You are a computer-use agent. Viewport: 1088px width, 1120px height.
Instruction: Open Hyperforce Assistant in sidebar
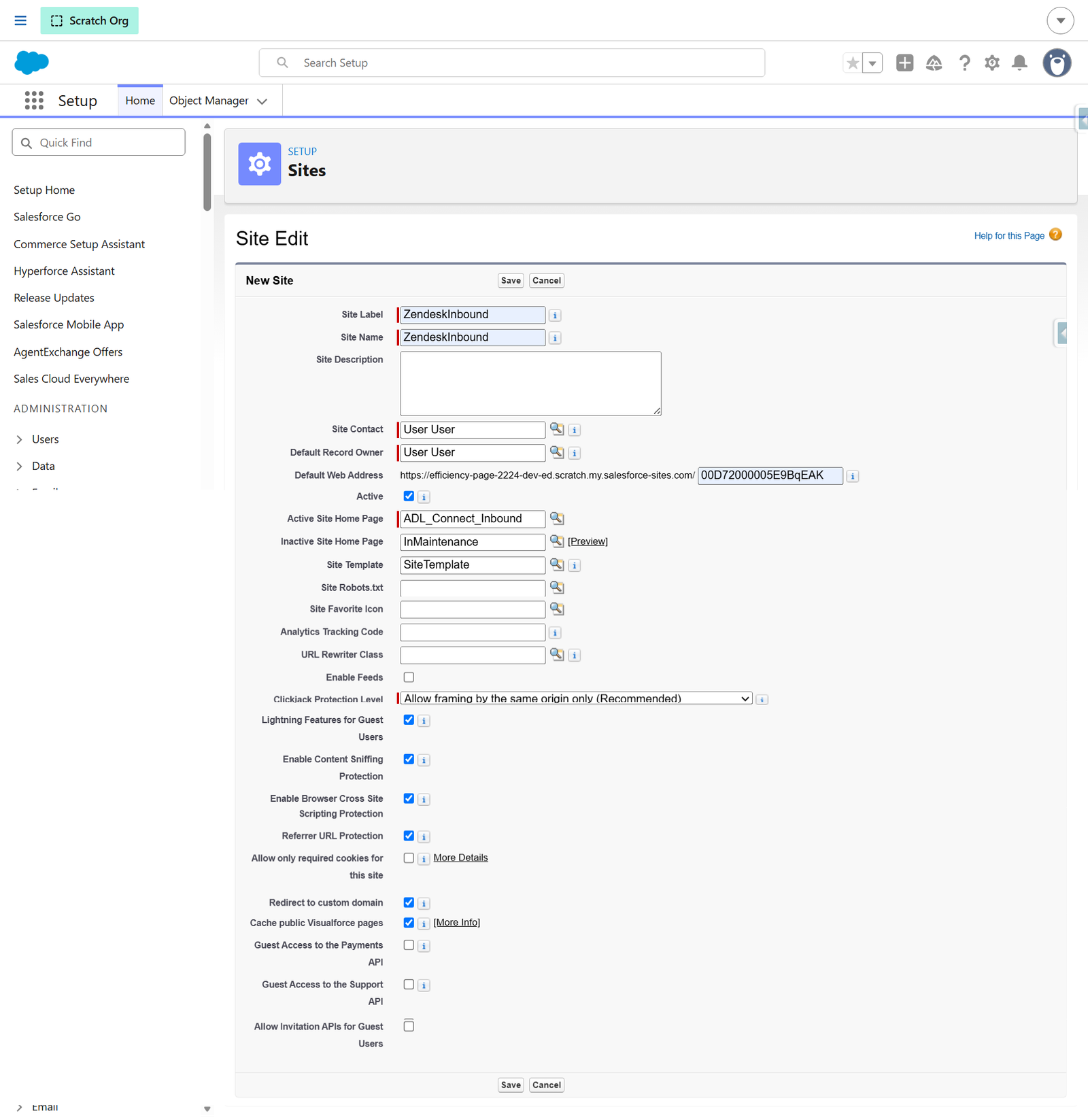pyautogui.click(x=64, y=271)
